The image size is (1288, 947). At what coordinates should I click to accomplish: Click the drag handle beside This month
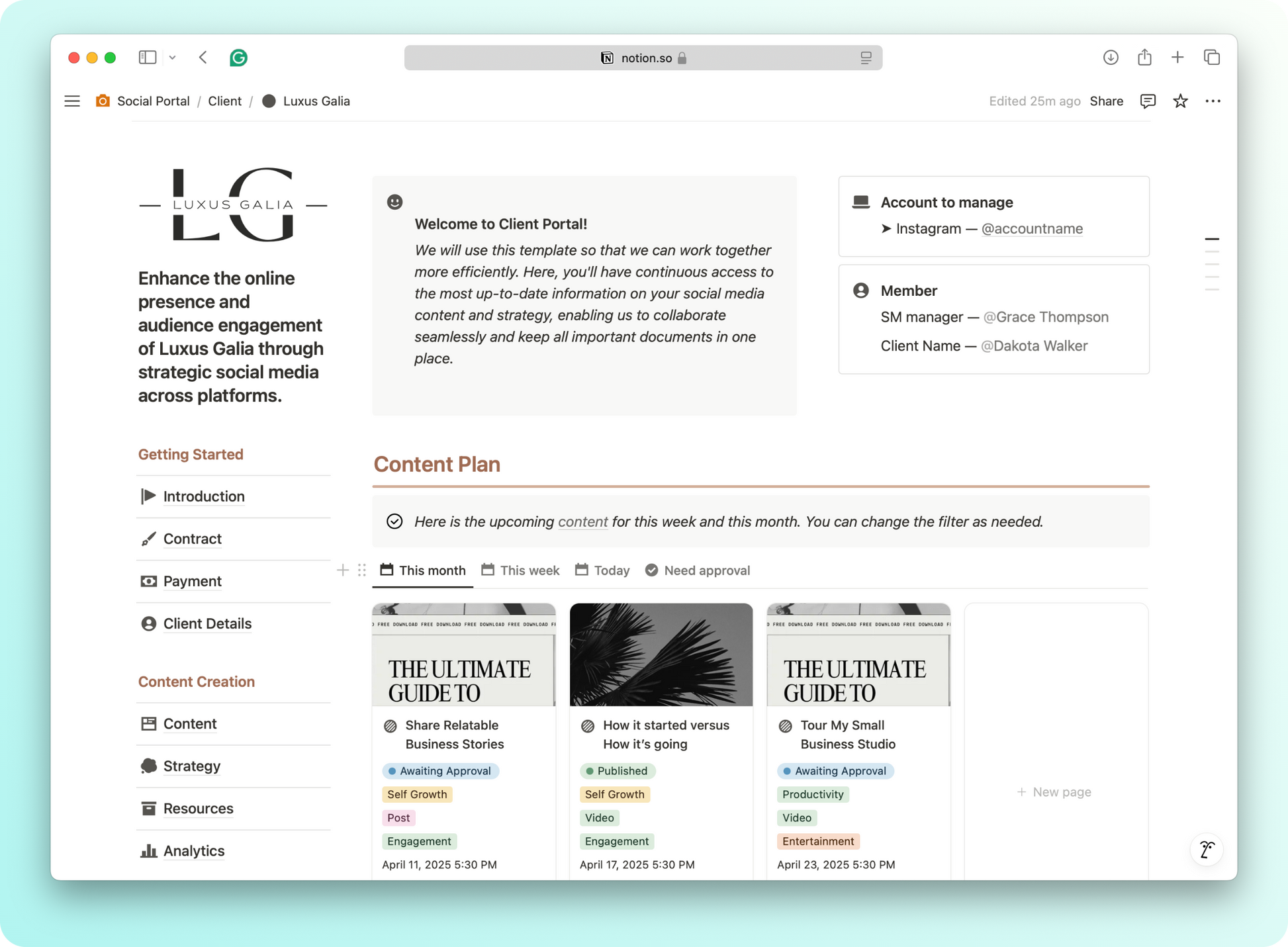361,570
